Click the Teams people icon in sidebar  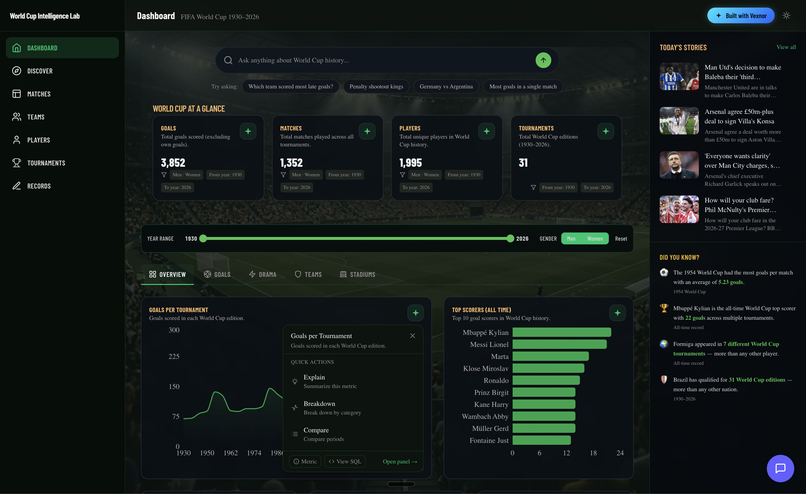click(16, 117)
